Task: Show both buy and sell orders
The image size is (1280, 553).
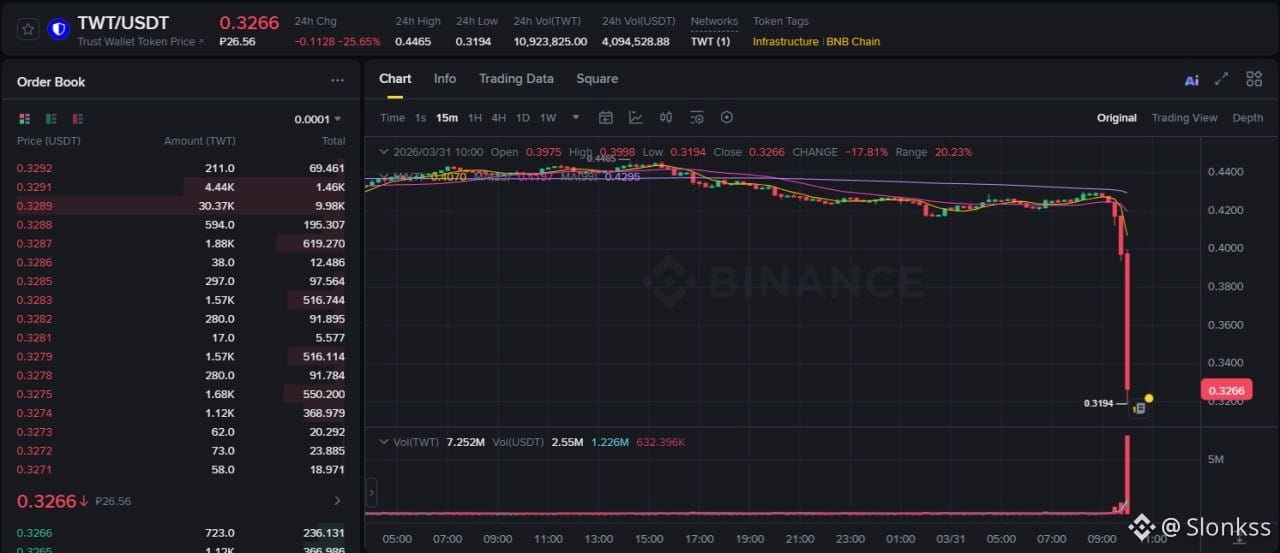Action: click(24, 119)
